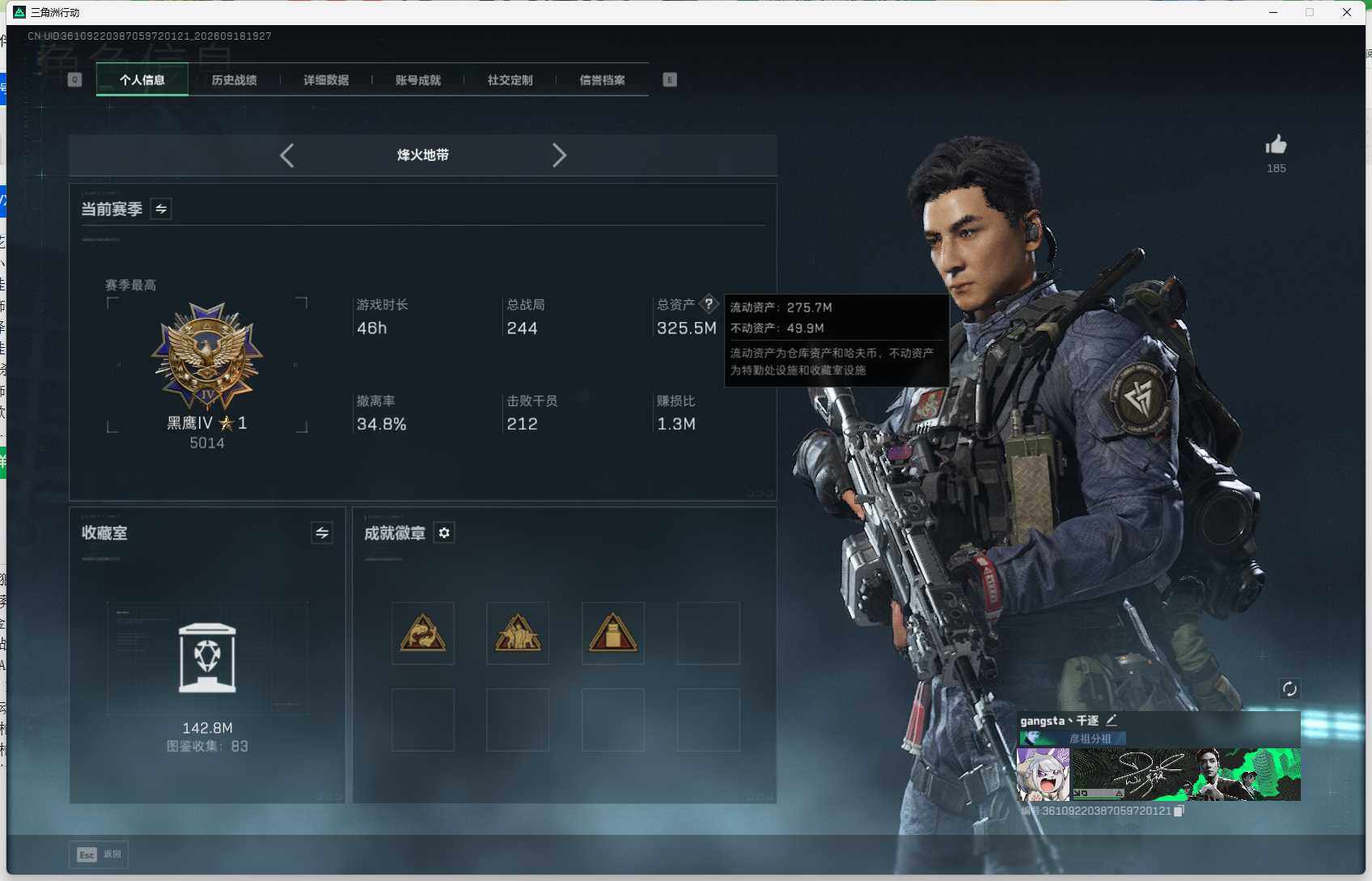Click the Q key previous-tab icon
Viewport: 1372px width, 881px height.
pyautogui.click(x=75, y=79)
